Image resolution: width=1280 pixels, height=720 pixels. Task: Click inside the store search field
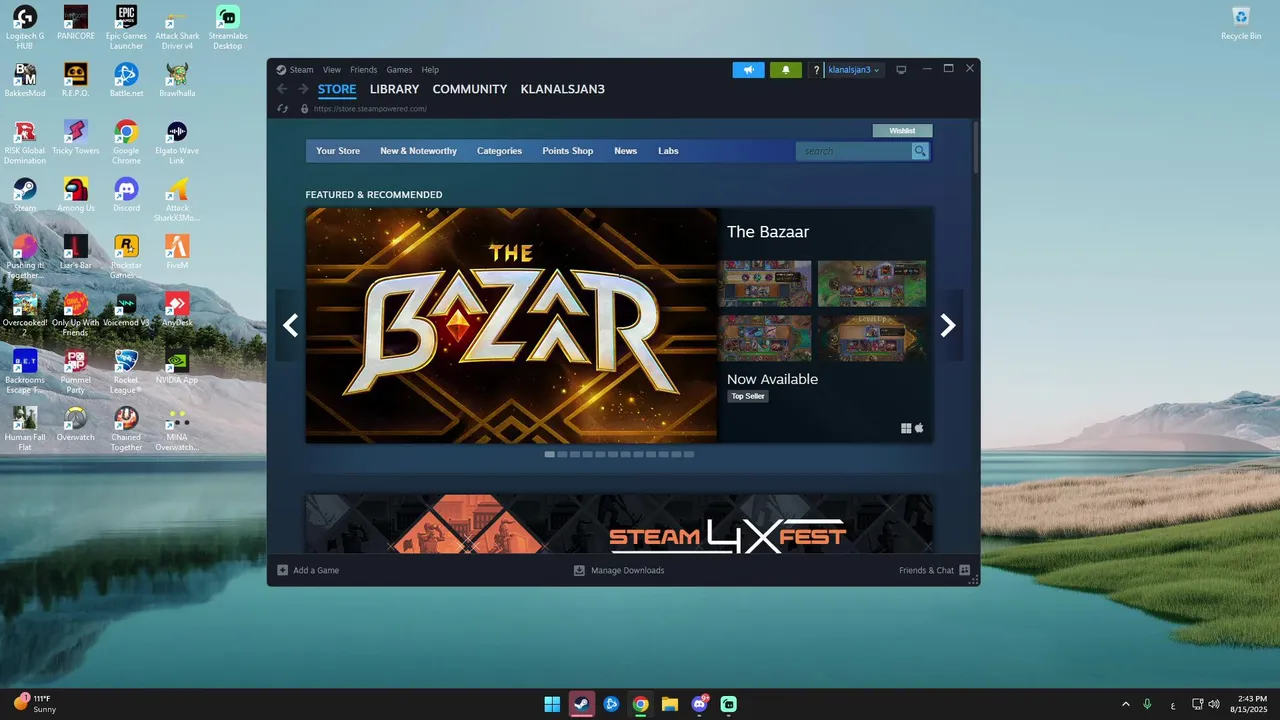tap(855, 151)
